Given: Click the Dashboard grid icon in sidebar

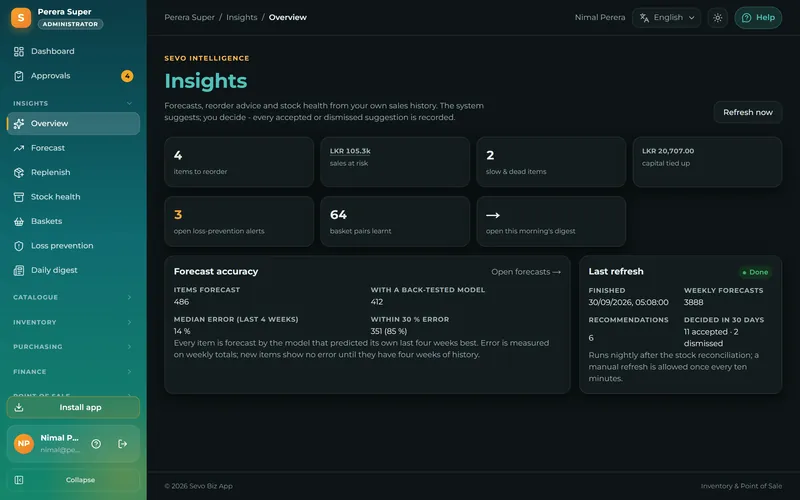Looking at the screenshot, I should (x=19, y=51).
